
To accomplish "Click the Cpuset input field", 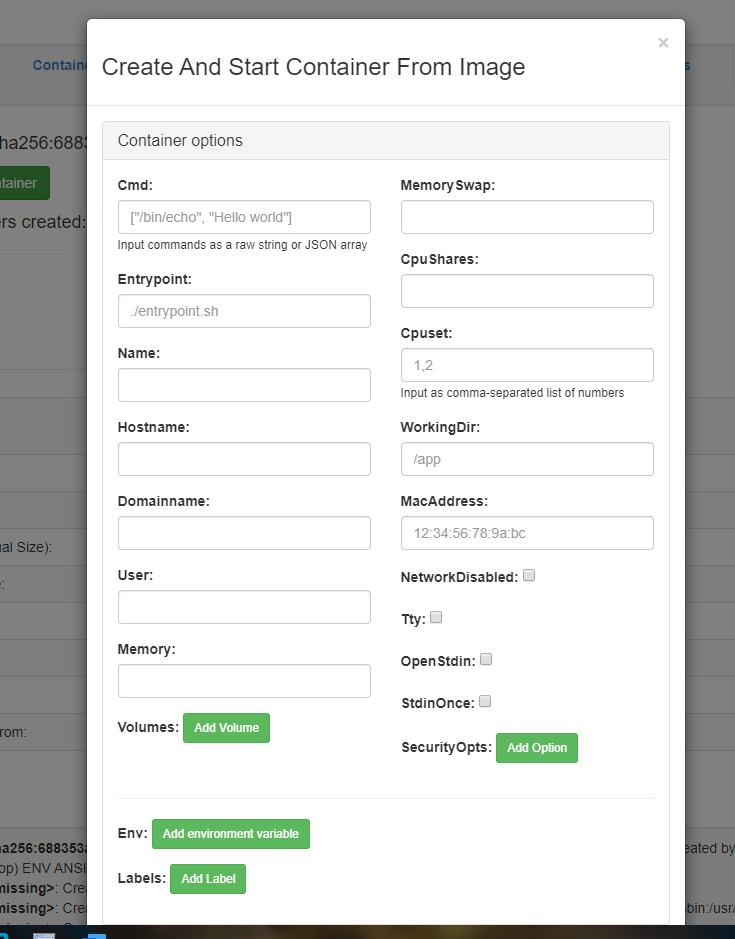I will (527, 365).
